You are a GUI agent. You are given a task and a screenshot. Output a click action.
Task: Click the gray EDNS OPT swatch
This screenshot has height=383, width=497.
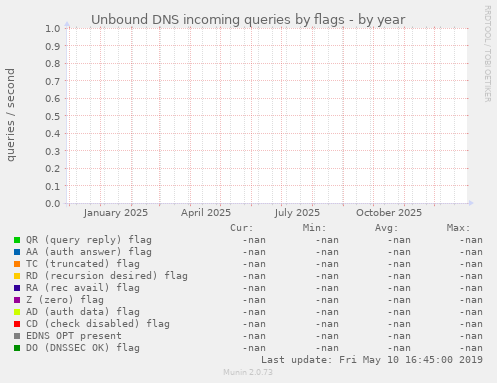[17, 336]
